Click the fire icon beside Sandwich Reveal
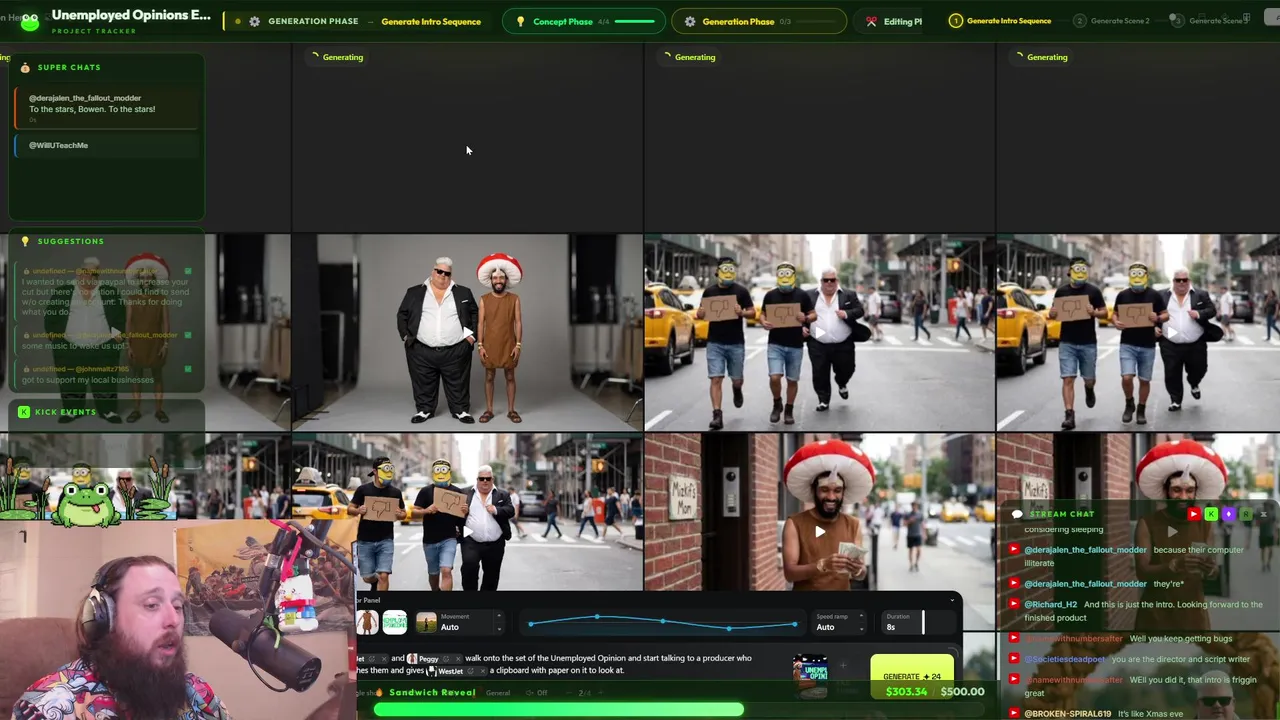 tap(379, 692)
